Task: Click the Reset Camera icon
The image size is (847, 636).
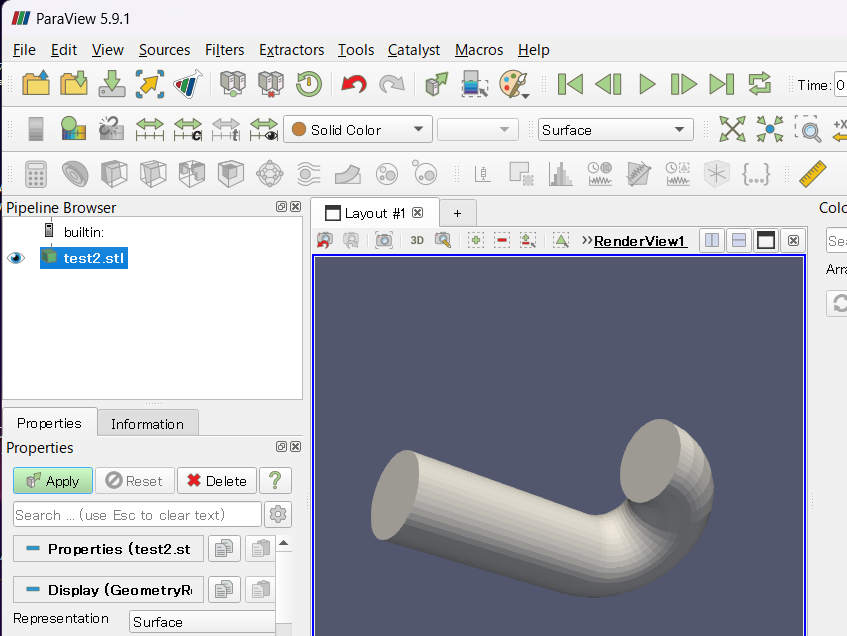Action: (x=733, y=129)
